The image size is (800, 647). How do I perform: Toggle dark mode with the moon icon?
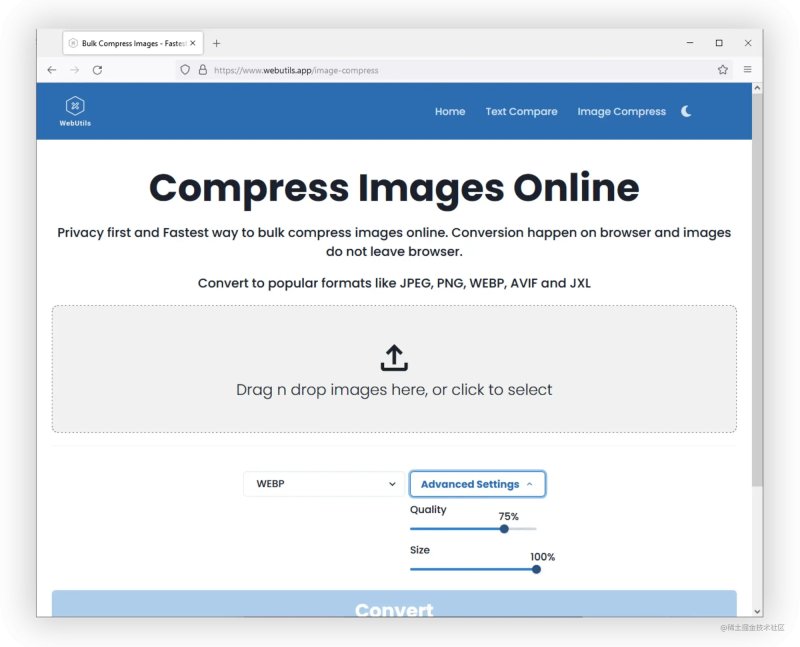point(686,111)
